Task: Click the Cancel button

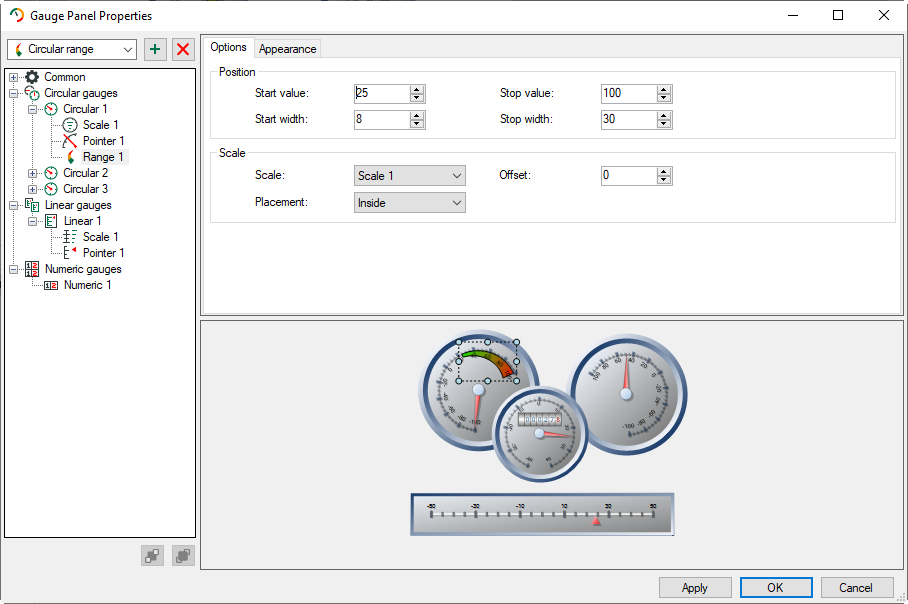Action: pyautogui.click(x=856, y=587)
